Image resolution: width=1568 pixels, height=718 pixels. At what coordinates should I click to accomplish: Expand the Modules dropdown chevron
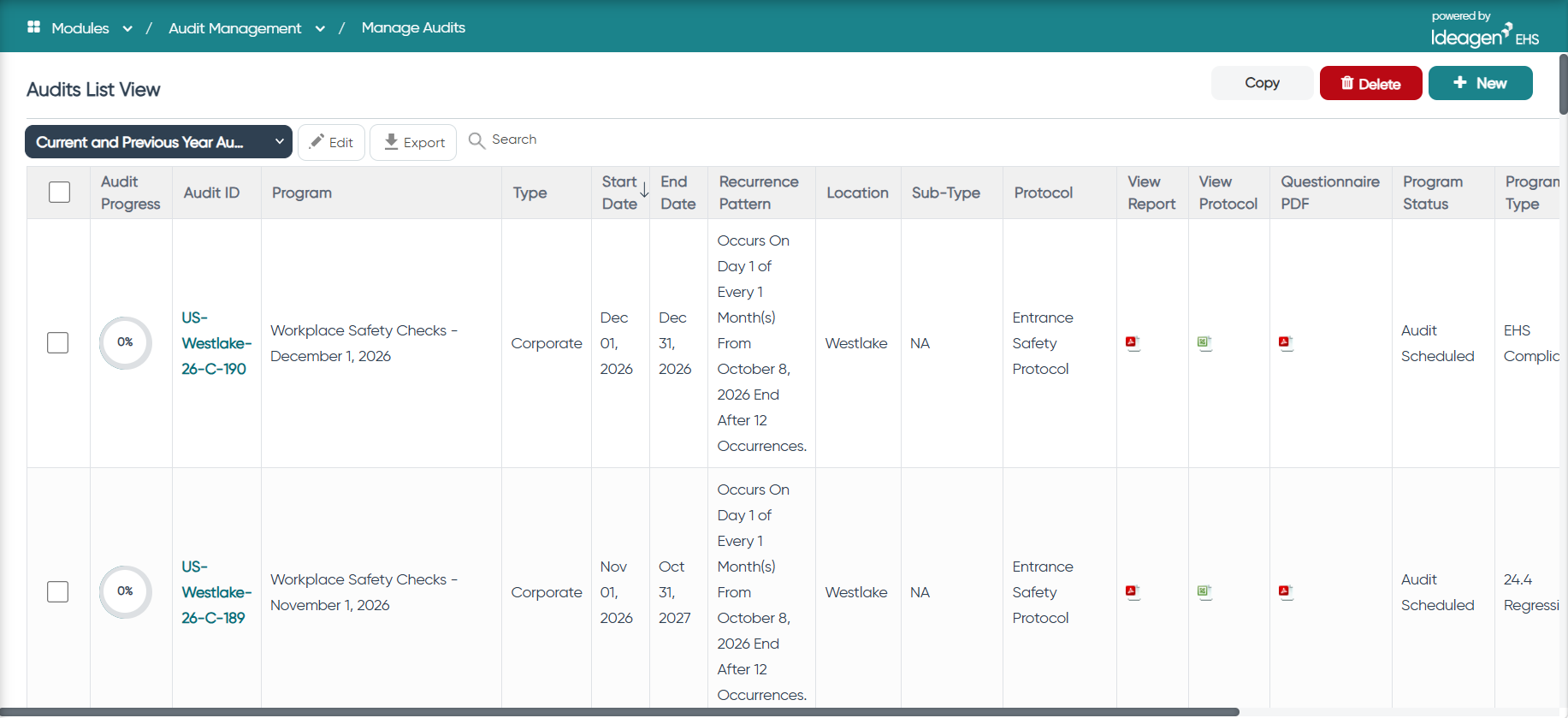click(127, 28)
